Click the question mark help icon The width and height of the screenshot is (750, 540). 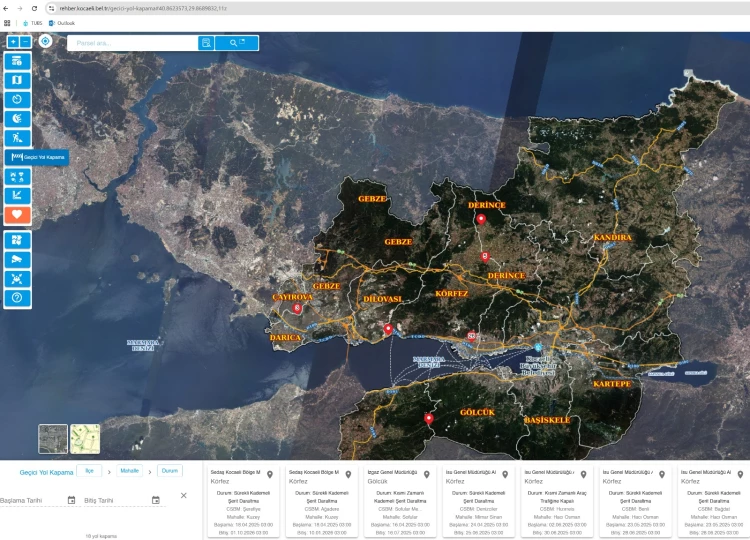point(18,297)
